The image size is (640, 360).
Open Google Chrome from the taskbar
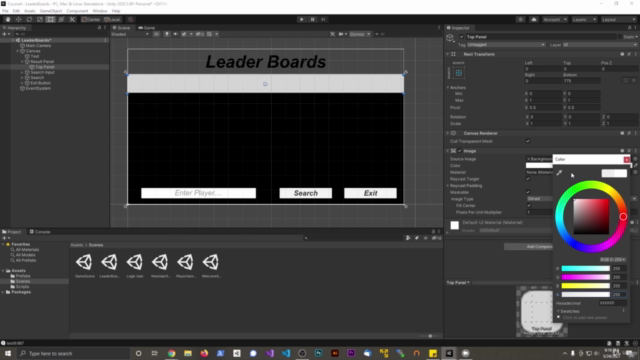click(x=171, y=353)
